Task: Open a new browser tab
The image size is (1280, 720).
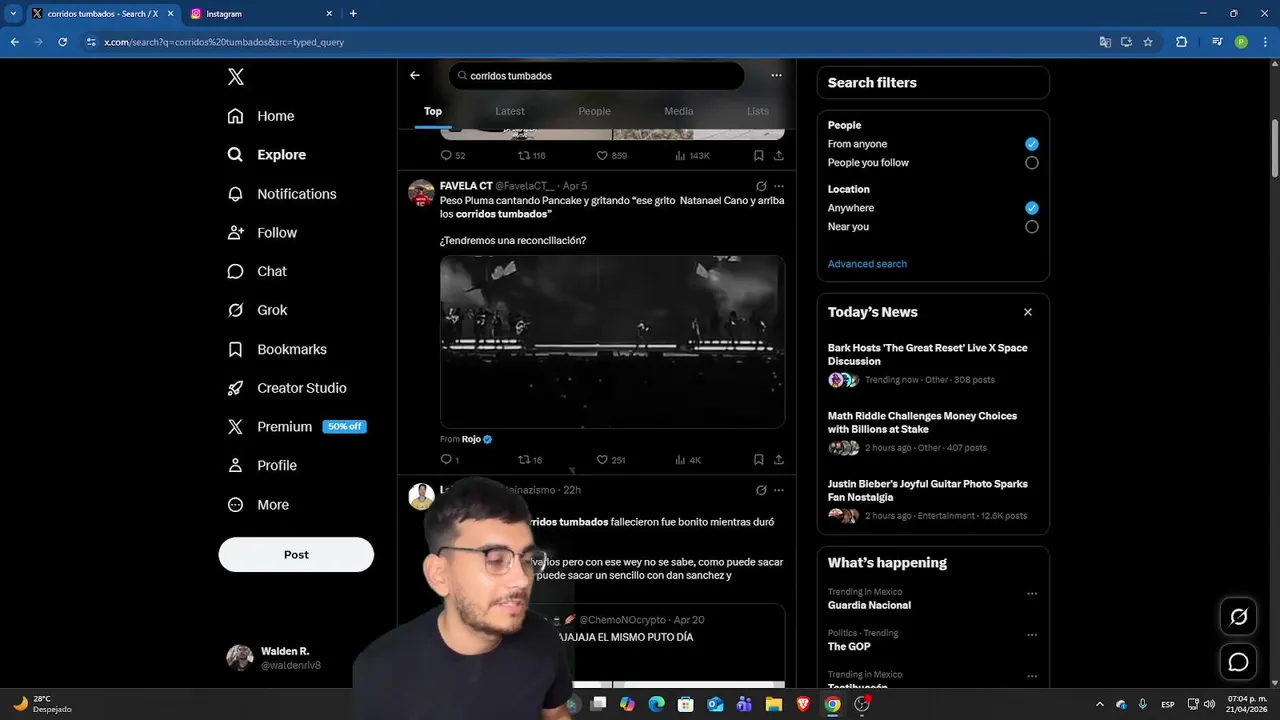Action: (x=353, y=14)
